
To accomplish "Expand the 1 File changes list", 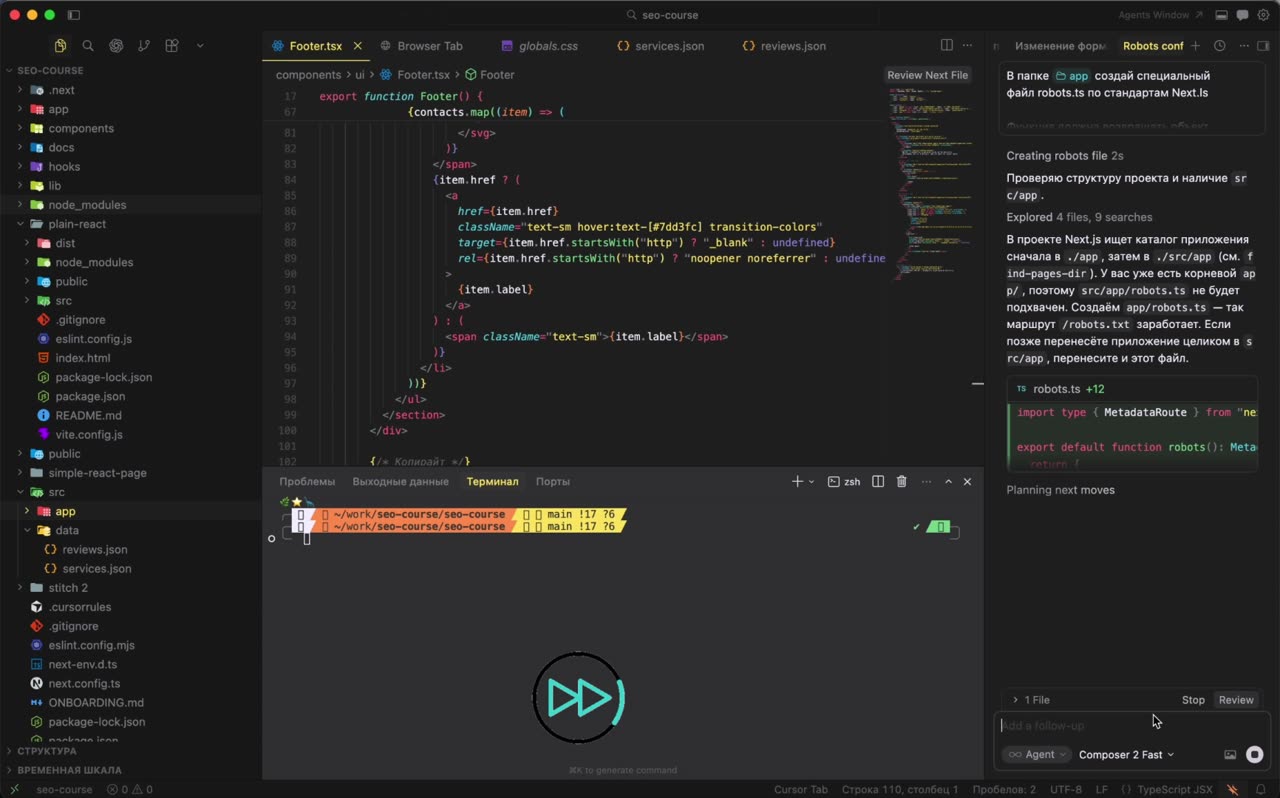I will (1030, 700).
